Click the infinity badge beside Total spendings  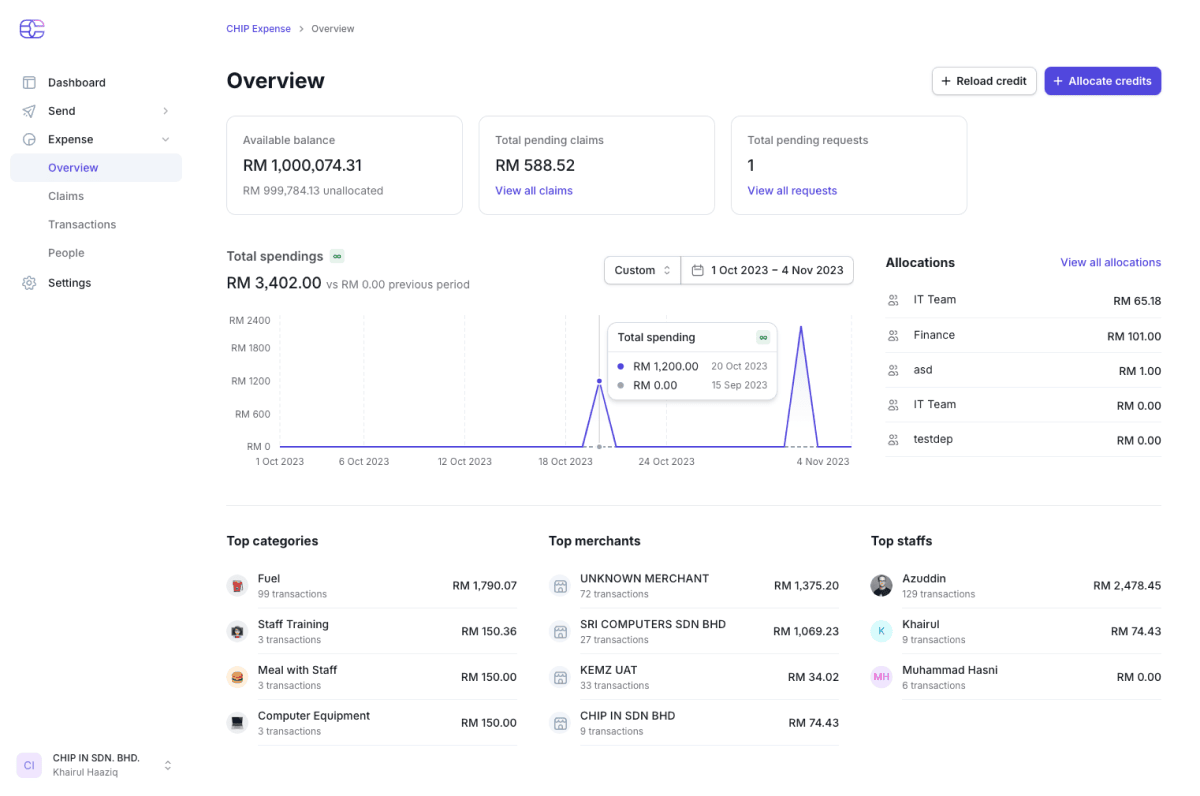337,256
